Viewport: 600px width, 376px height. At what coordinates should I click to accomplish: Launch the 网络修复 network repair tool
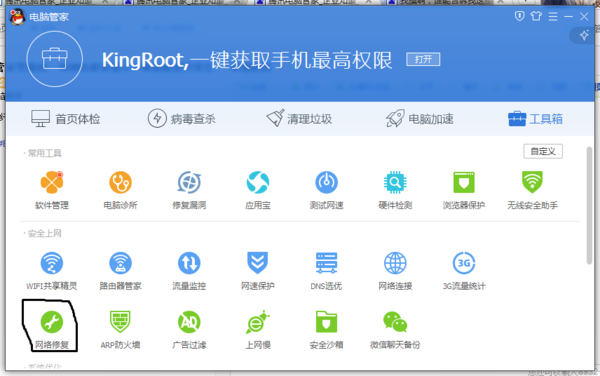tap(52, 330)
